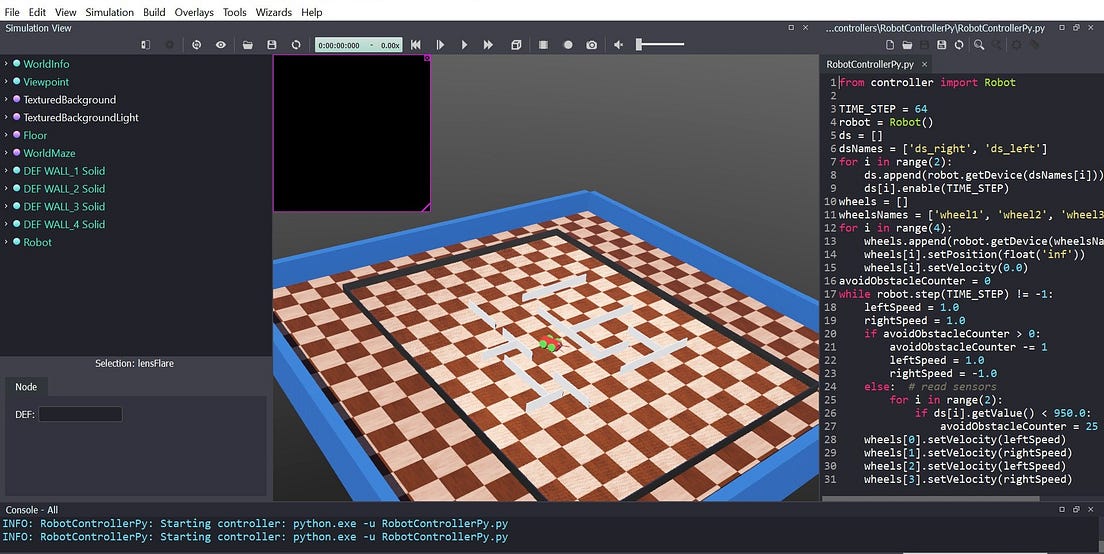The width and height of the screenshot is (1104, 554).
Task: Expand the DEF WALL_3 Solid node
Action: coord(6,206)
